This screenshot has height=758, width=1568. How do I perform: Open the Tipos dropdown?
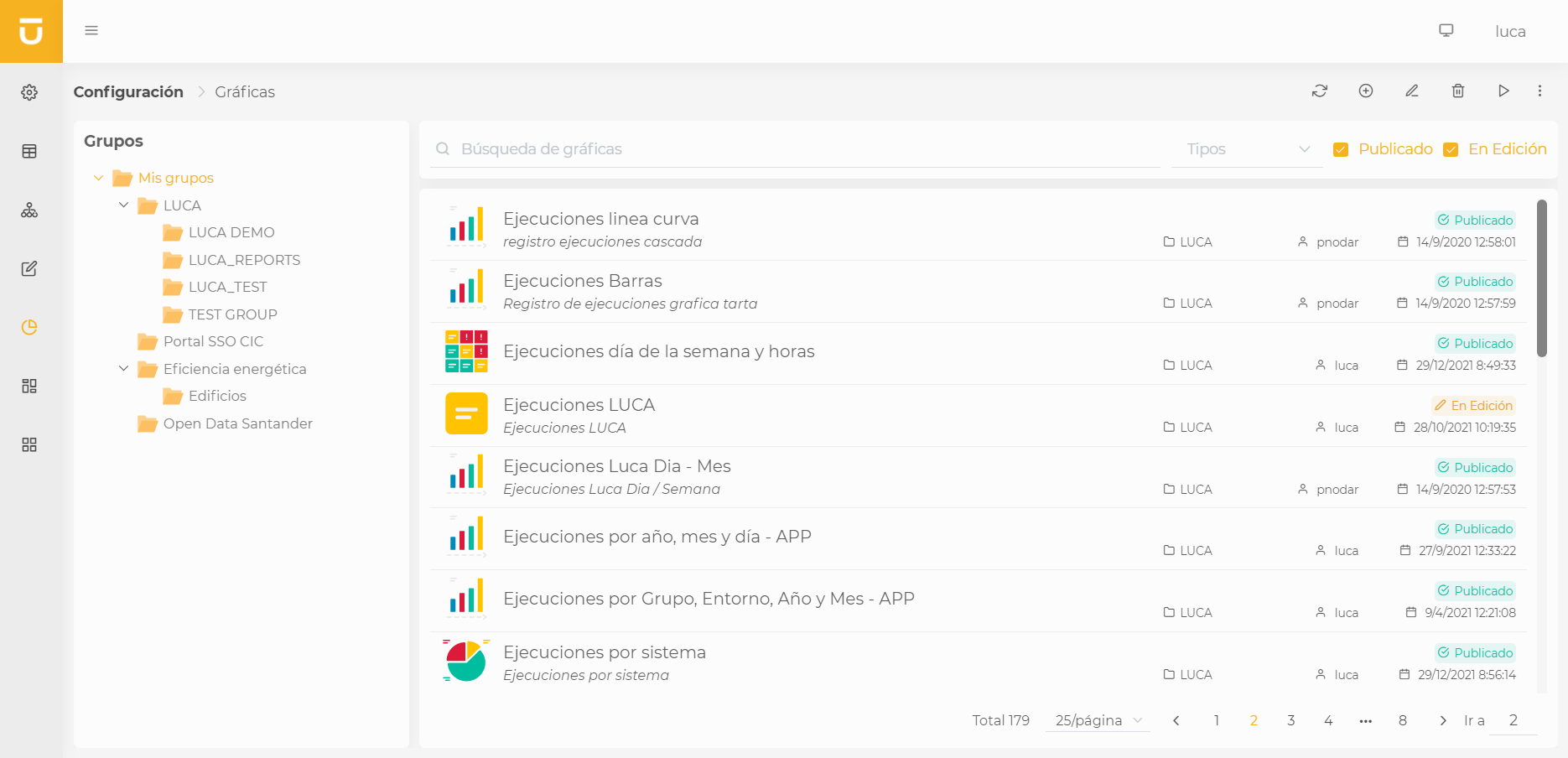[x=1247, y=149]
